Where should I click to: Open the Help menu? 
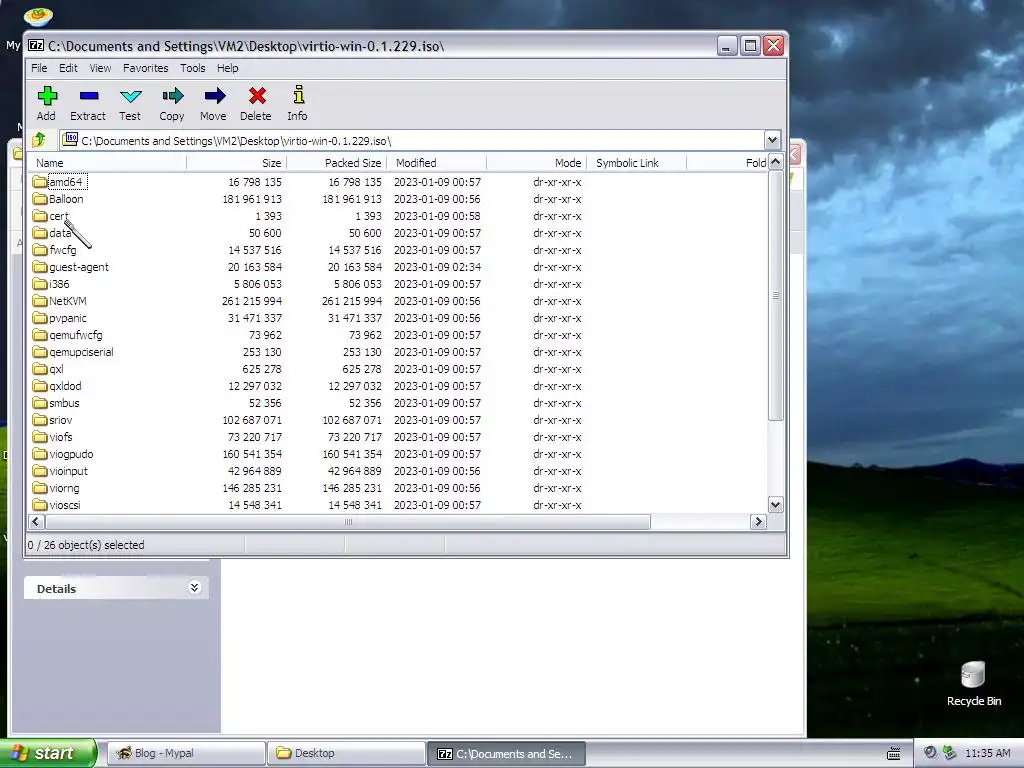coord(227,68)
